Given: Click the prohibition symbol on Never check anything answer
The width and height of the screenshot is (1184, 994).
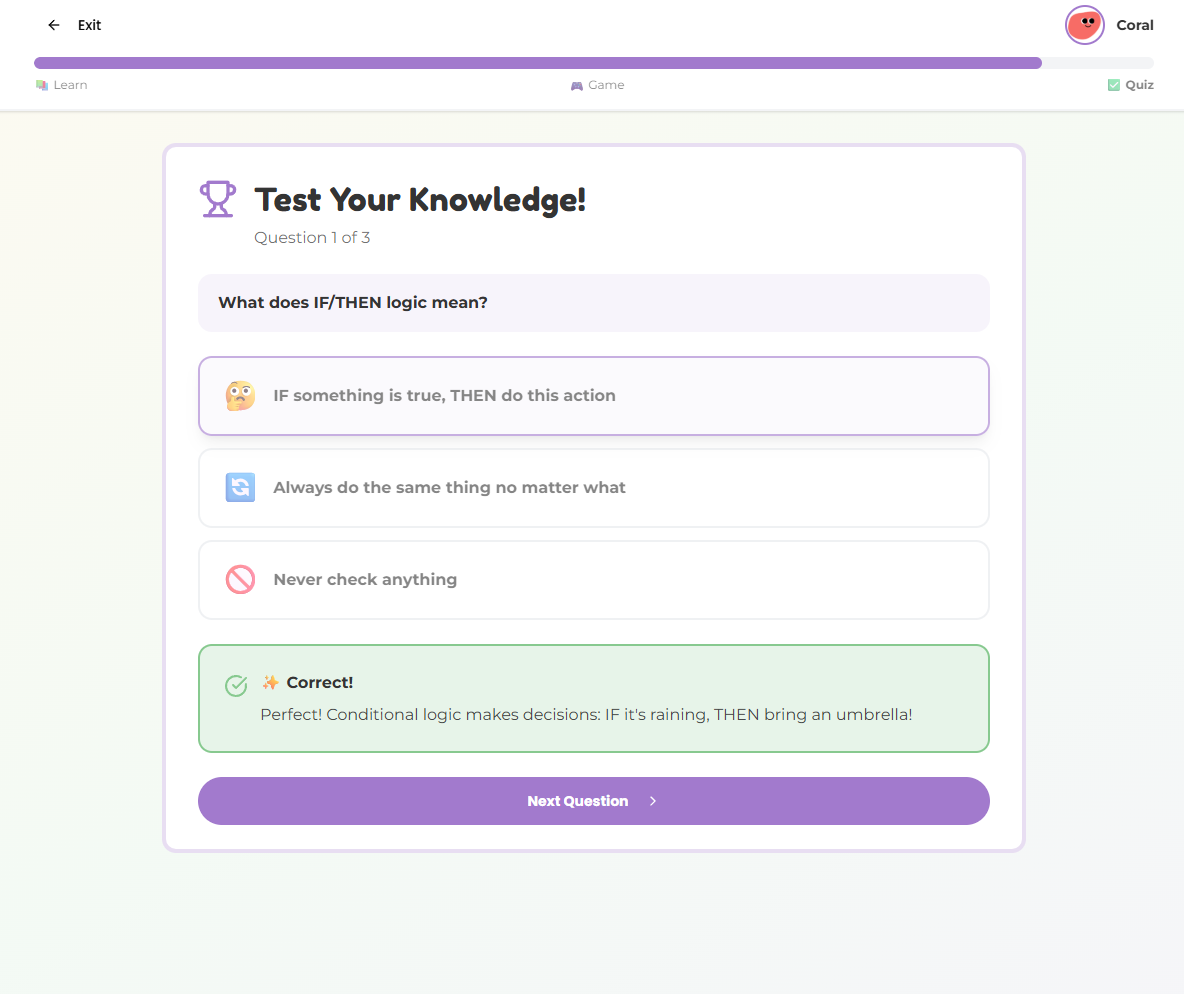Looking at the screenshot, I should [x=240, y=579].
